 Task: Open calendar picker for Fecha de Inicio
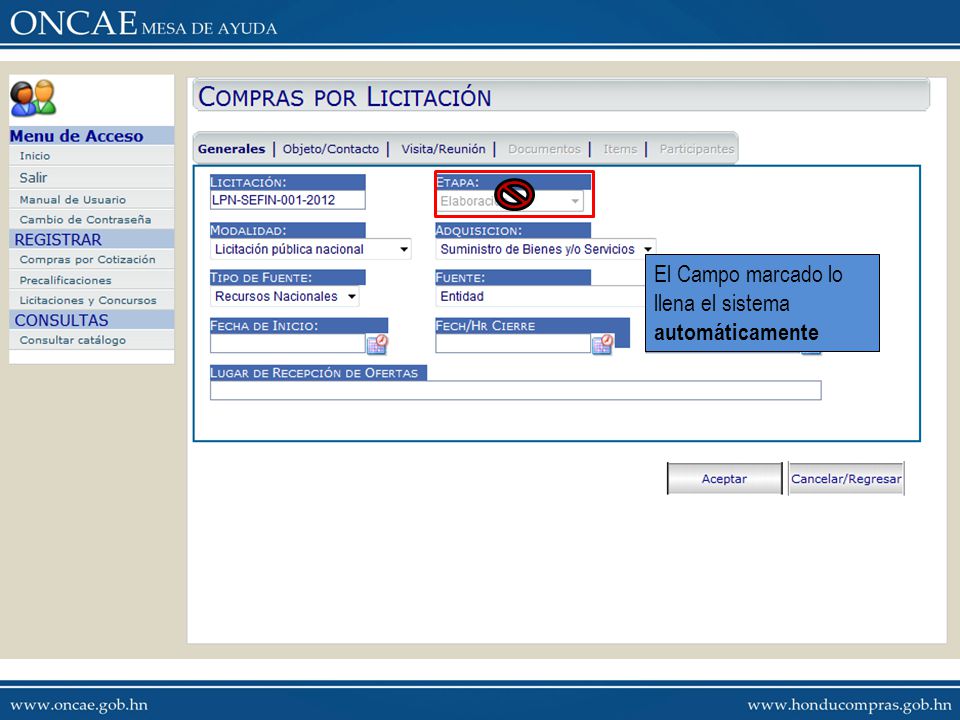(x=377, y=344)
